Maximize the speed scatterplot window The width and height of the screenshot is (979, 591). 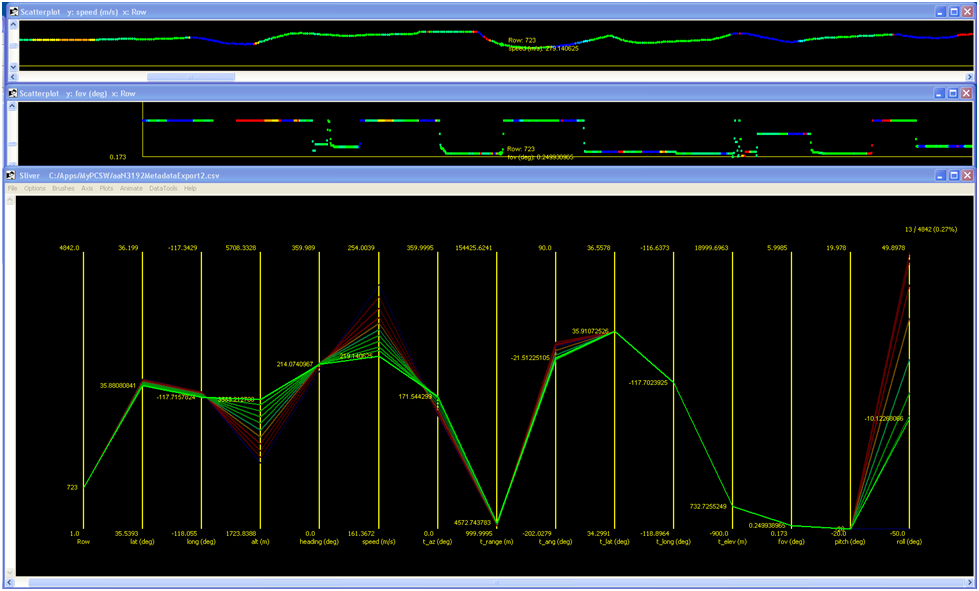coord(953,11)
